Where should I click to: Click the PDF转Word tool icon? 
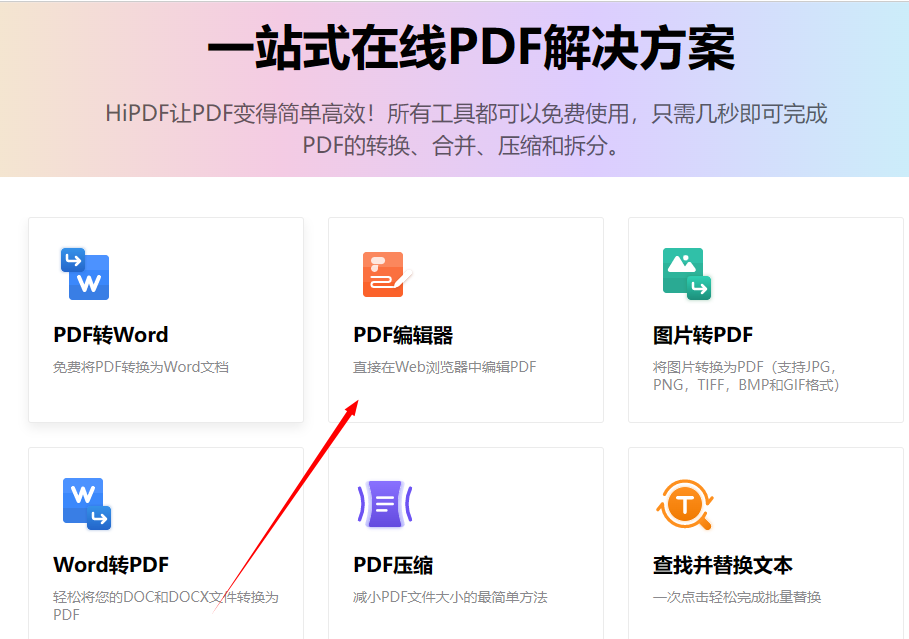[85, 274]
